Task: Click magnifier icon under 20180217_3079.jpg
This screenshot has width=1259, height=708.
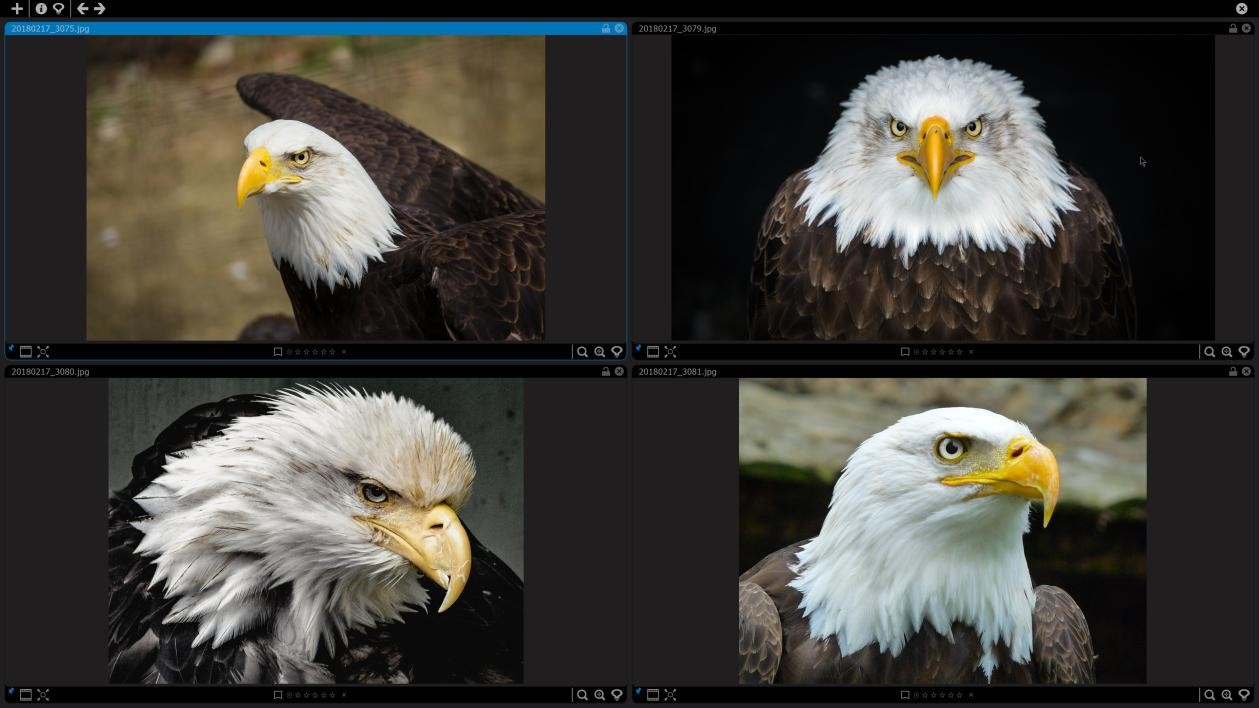Action: tap(1209, 352)
